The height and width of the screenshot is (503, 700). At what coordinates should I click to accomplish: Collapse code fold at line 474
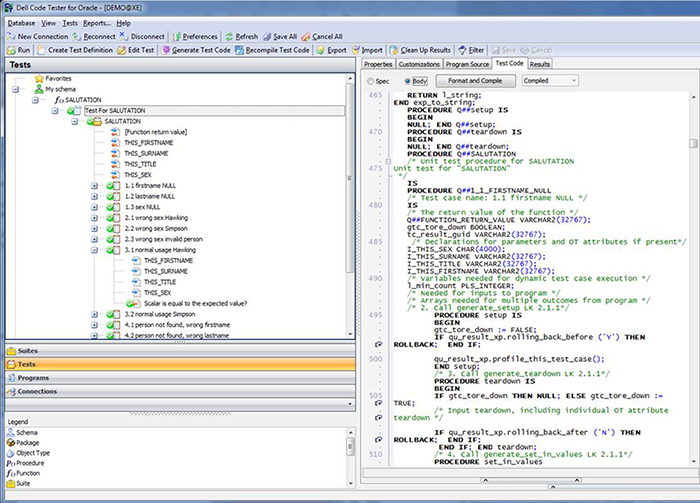[x=388, y=162]
